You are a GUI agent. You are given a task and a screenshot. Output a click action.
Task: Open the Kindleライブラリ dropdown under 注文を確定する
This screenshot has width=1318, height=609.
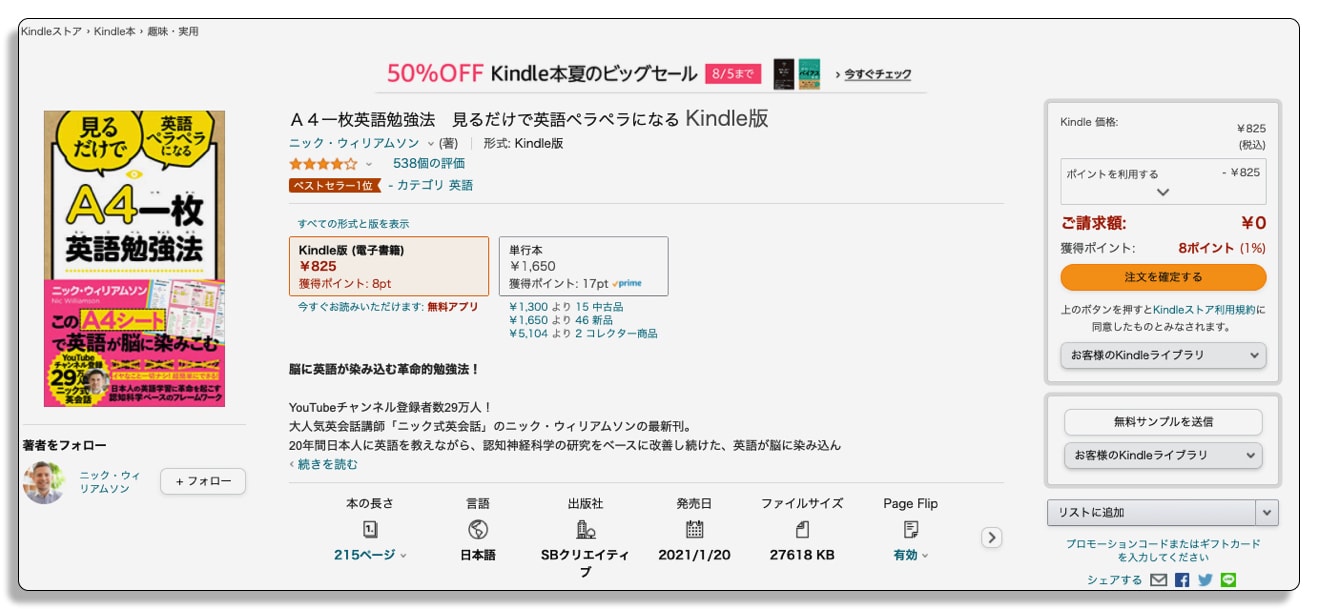(x=1163, y=355)
